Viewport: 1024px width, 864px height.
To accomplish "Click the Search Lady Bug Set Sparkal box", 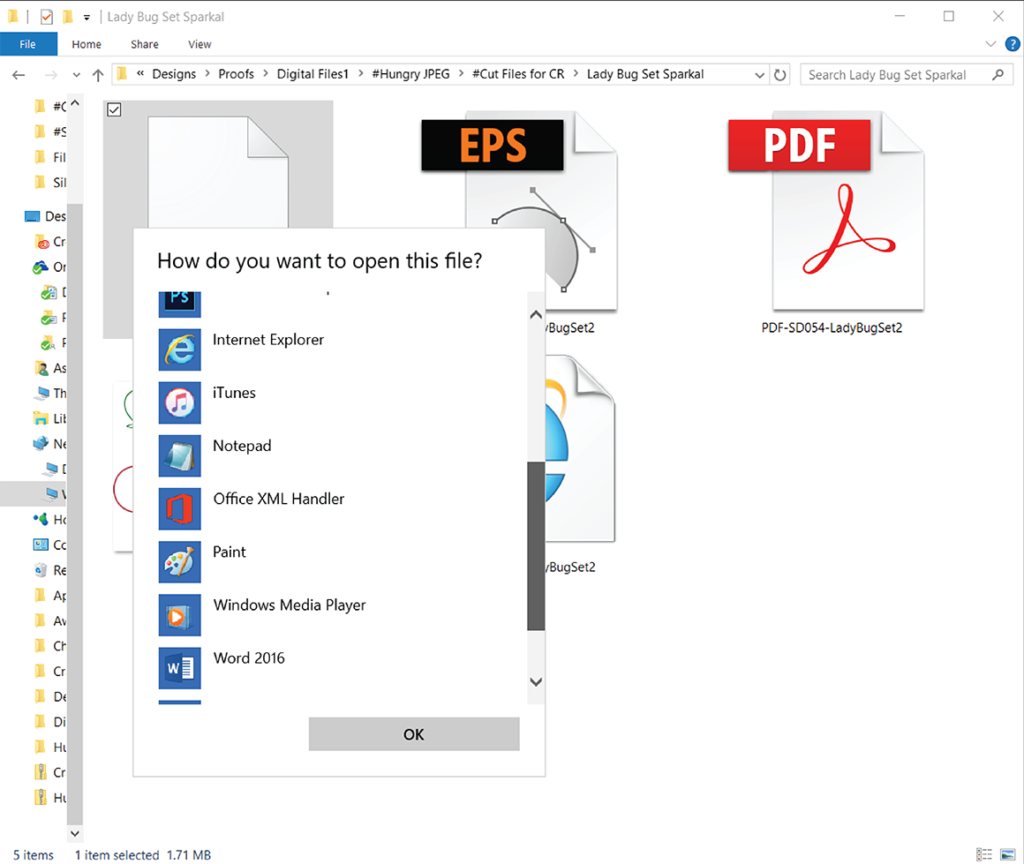I will tap(906, 75).
